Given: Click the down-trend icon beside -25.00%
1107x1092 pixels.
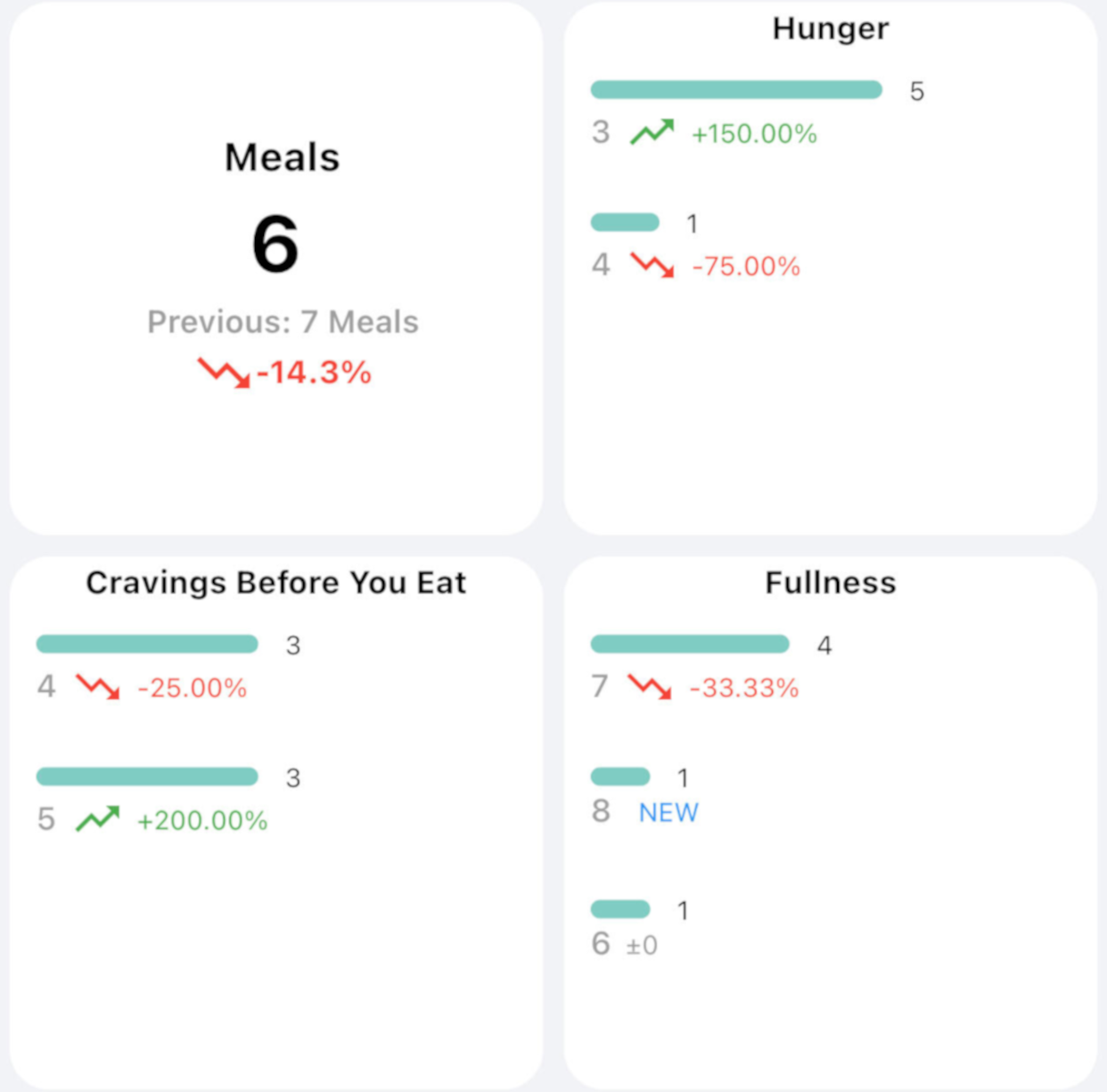Looking at the screenshot, I should (97, 686).
